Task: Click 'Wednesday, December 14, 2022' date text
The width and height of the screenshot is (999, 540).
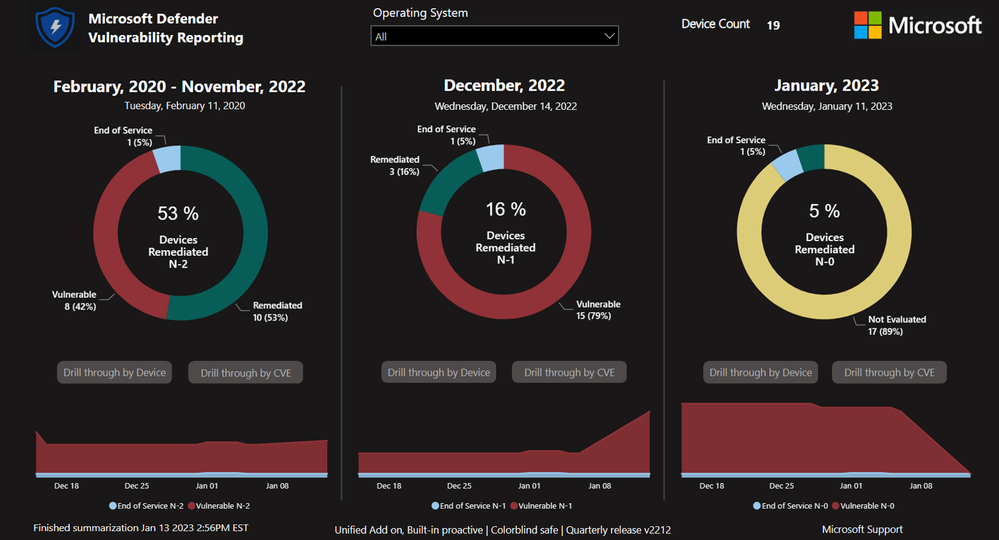Action: click(506, 106)
